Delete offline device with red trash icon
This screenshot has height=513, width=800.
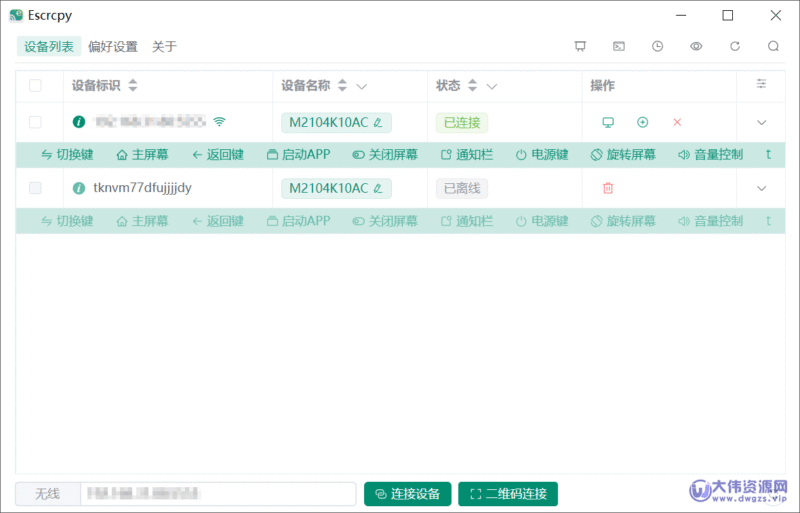(608, 188)
